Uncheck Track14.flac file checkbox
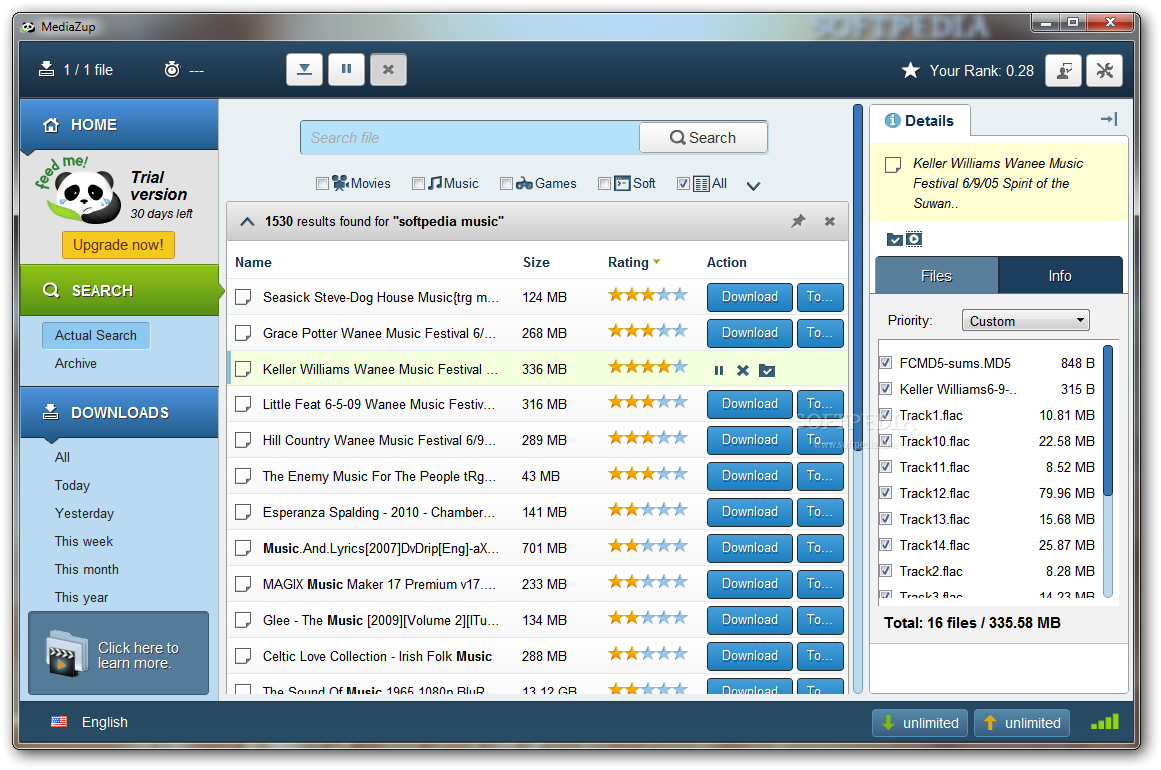The height and width of the screenshot is (770, 1161). click(x=886, y=545)
